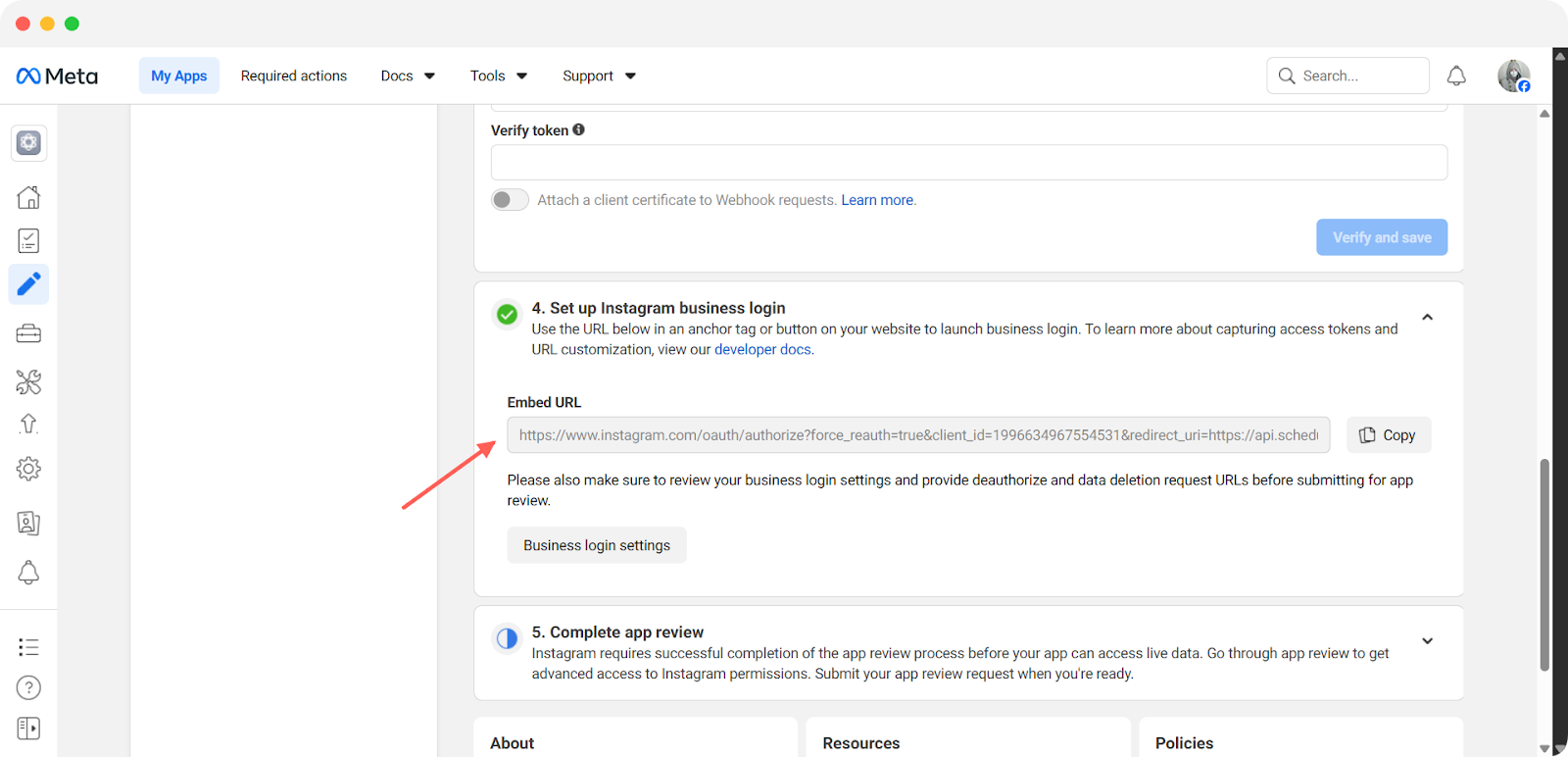The width and height of the screenshot is (1568, 757).
Task: Toggle client certificate for Webhook requests
Action: [510, 200]
